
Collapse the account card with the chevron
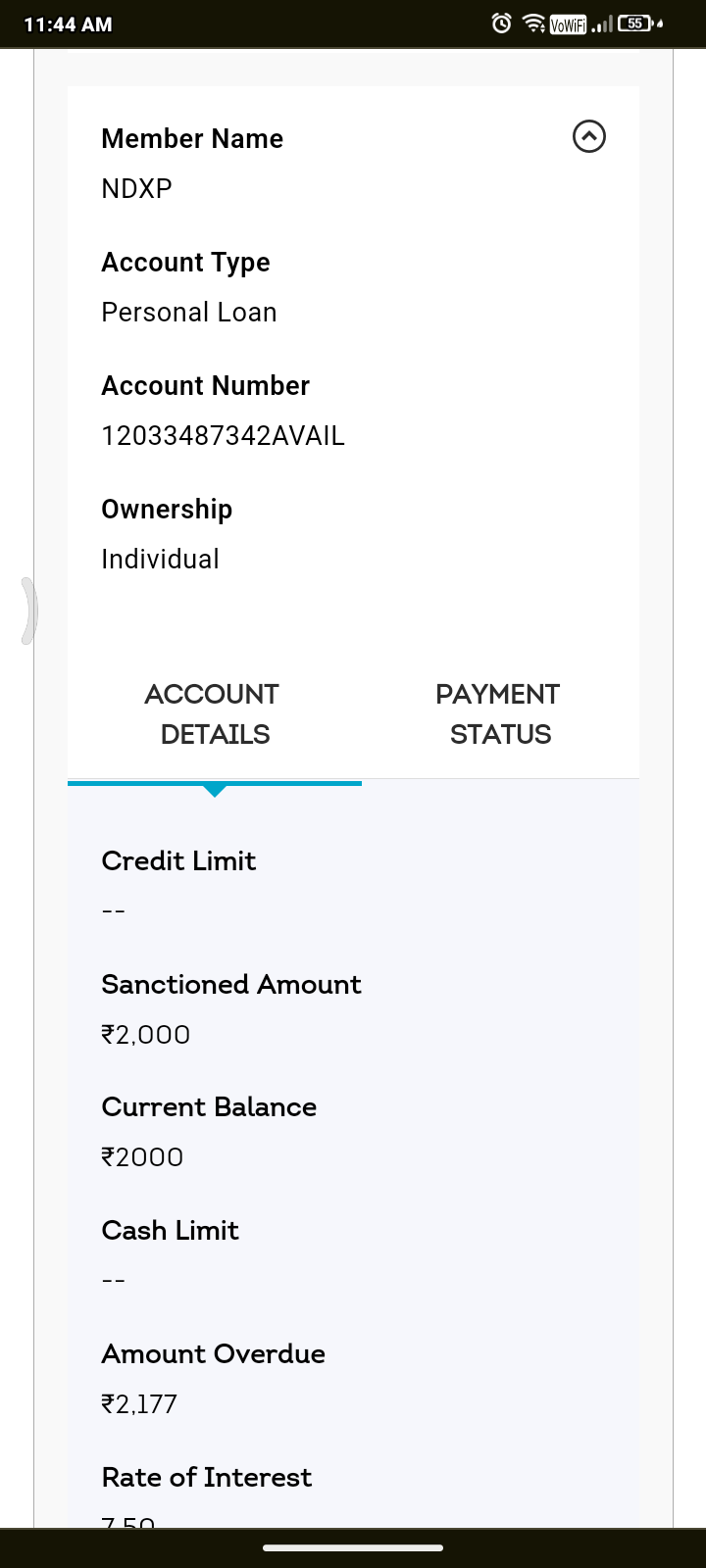588,136
